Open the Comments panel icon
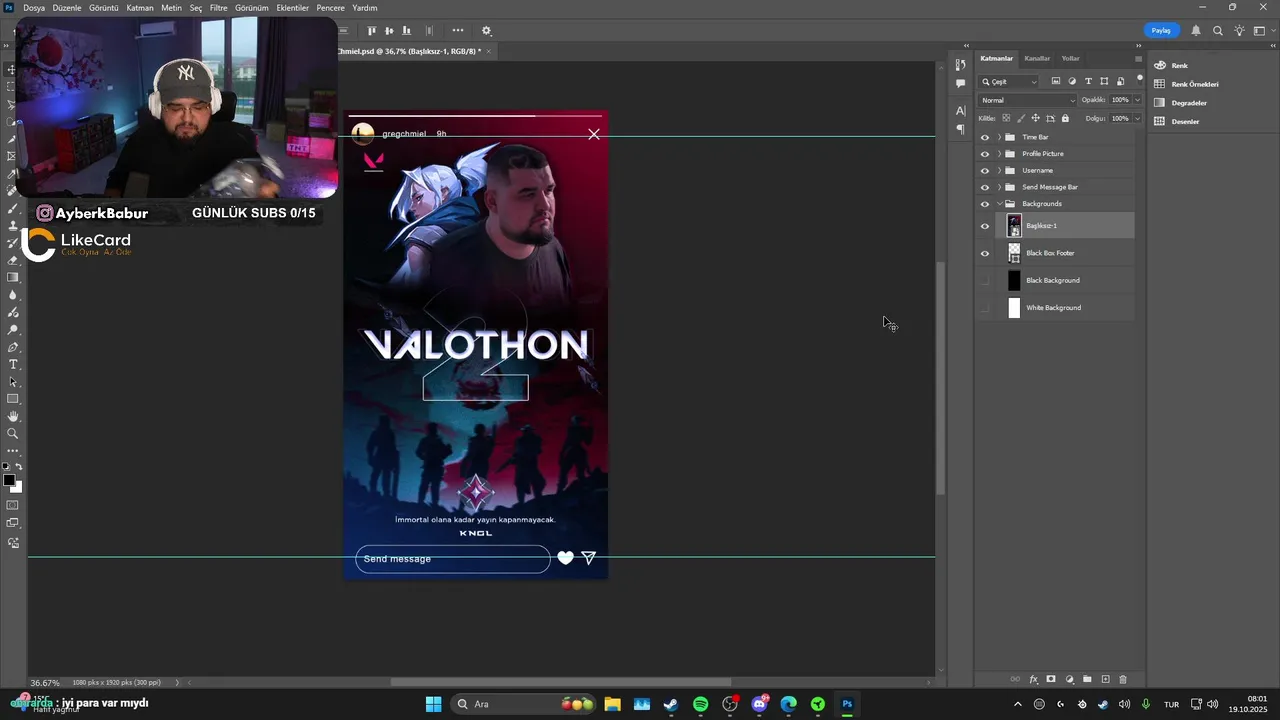 pos(961,84)
